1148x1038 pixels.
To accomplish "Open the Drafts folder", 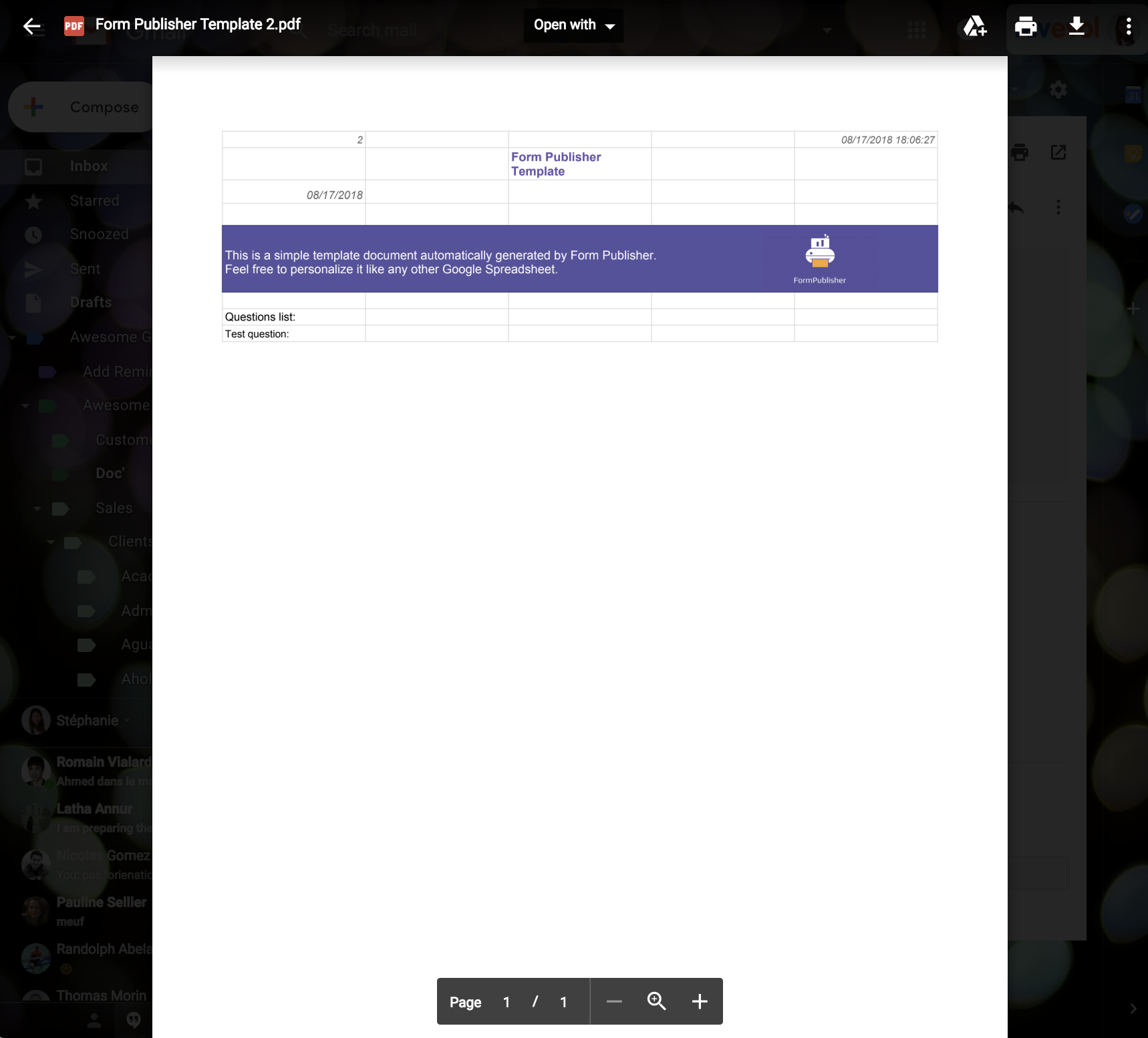I will point(91,303).
